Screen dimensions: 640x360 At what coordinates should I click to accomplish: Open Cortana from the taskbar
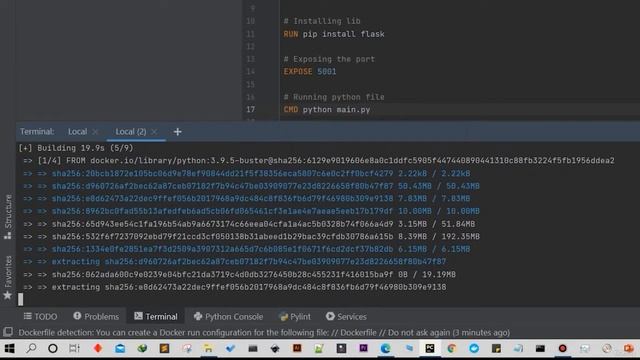[x=53, y=349]
